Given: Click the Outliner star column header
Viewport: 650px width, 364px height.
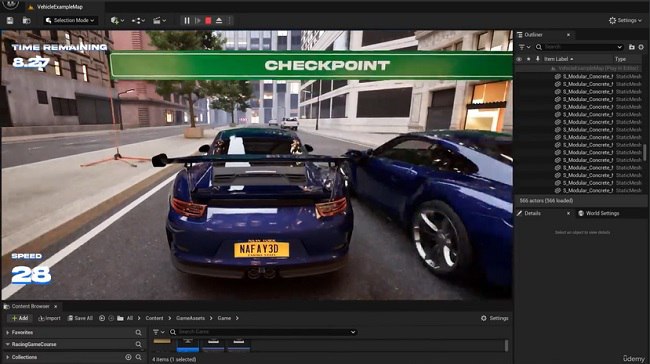Looking at the screenshot, I should tap(529, 59).
